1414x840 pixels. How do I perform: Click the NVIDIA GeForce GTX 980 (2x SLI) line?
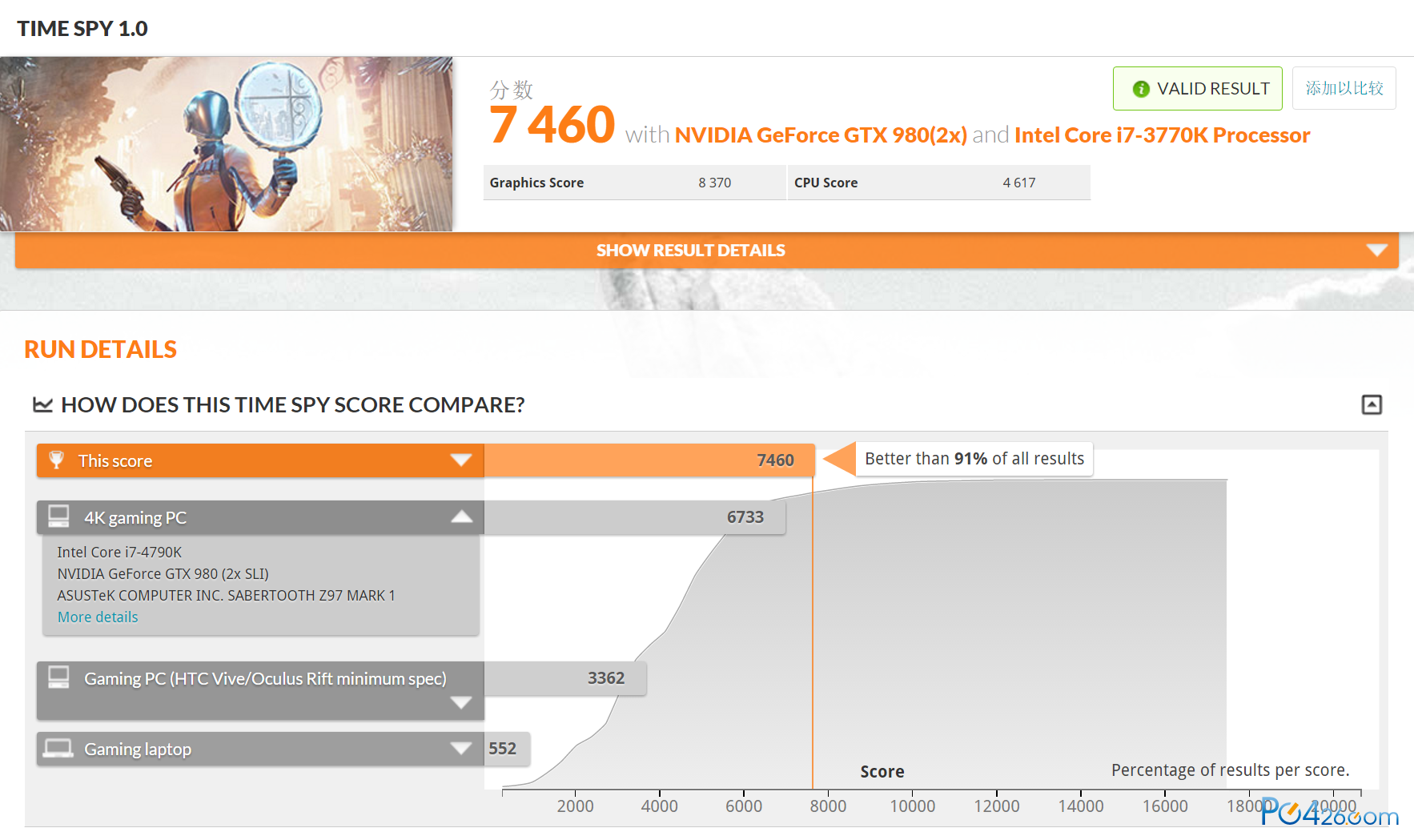163,574
